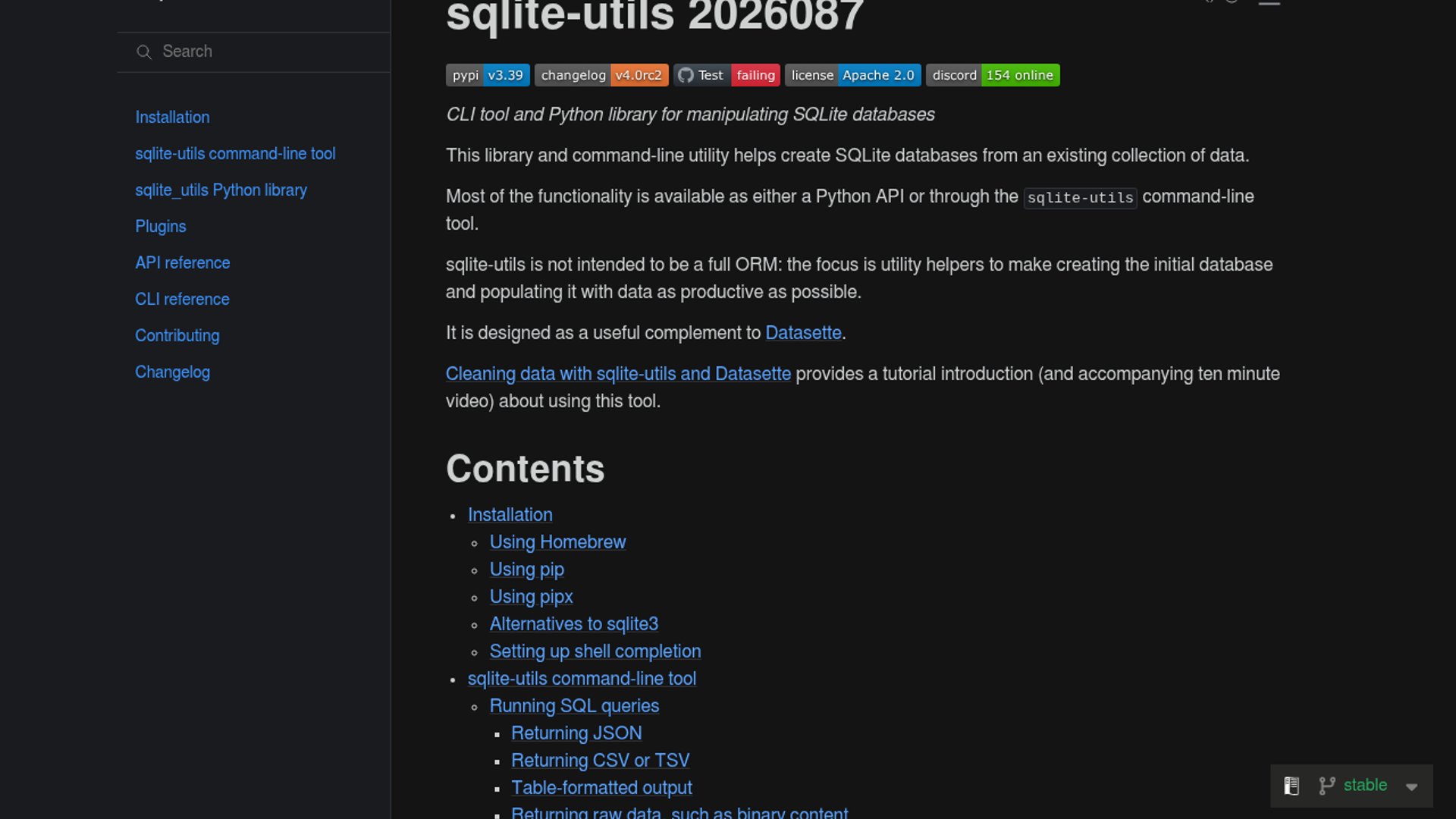Viewport: 1456px width, 819px height.
Task: Open Installation in the sidebar
Action: tap(172, 117)
